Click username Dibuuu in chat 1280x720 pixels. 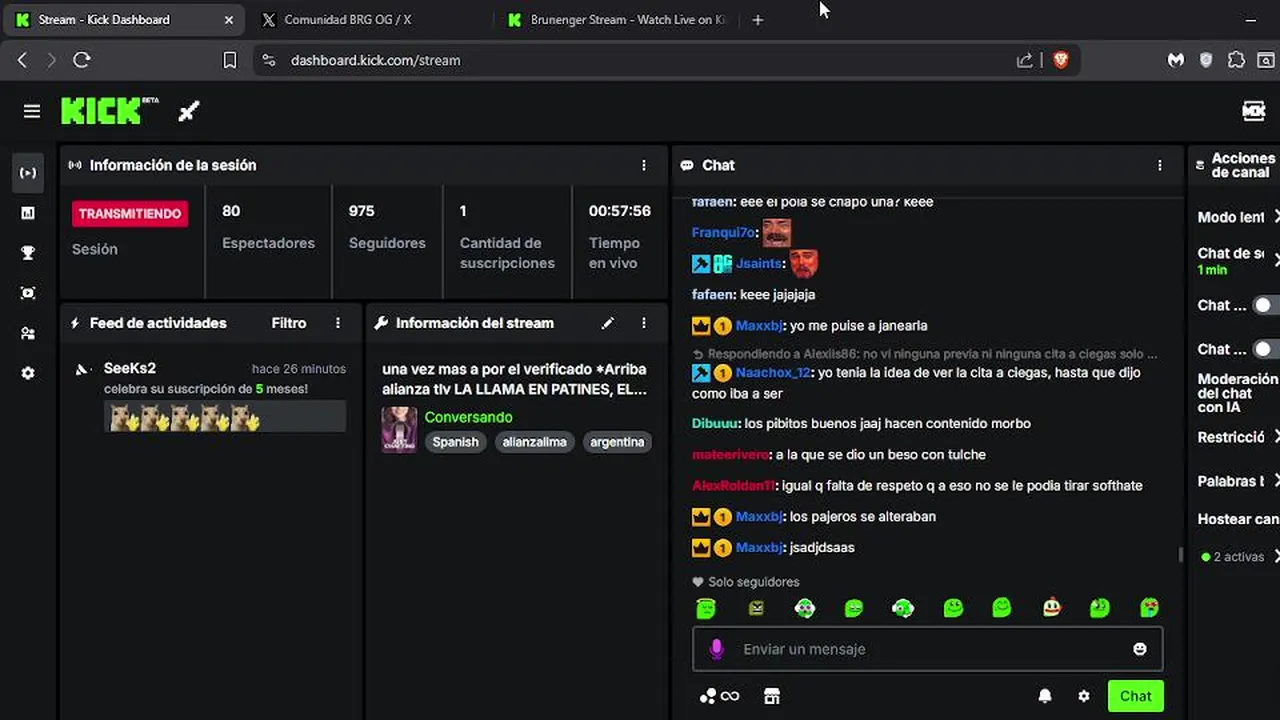(716, 423)
